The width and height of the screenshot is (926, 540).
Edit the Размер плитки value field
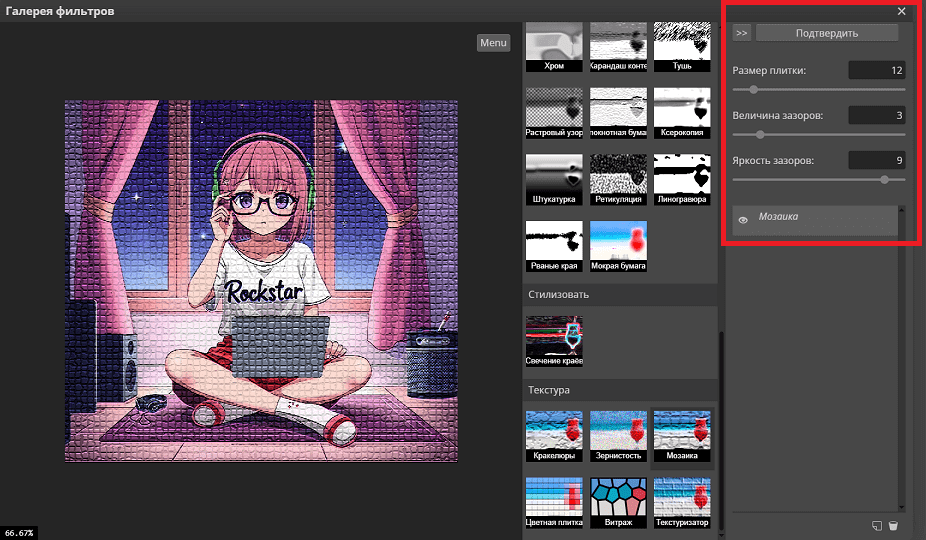coord(877,70)
